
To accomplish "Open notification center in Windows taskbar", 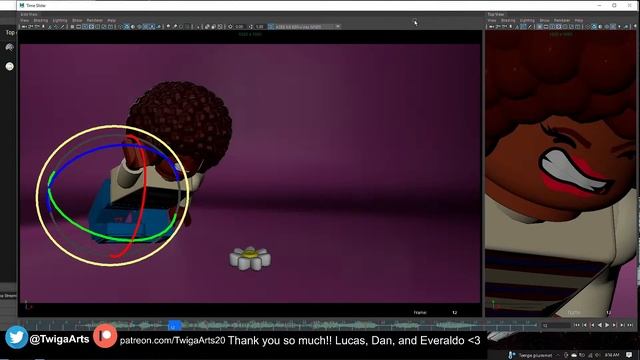I will coord(629,355).
